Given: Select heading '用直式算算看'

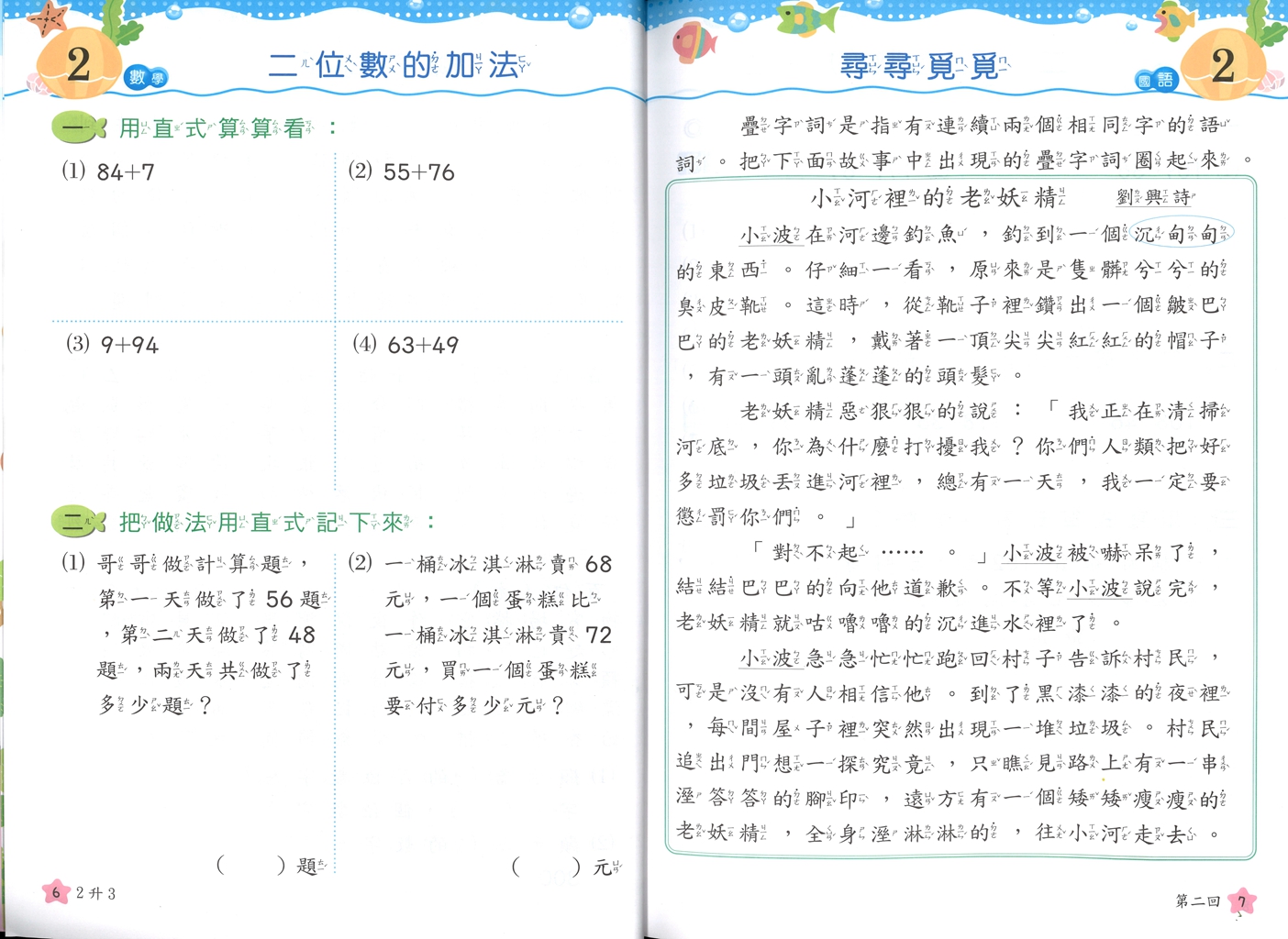Looking at the screenshot, I should coord(217,128).
